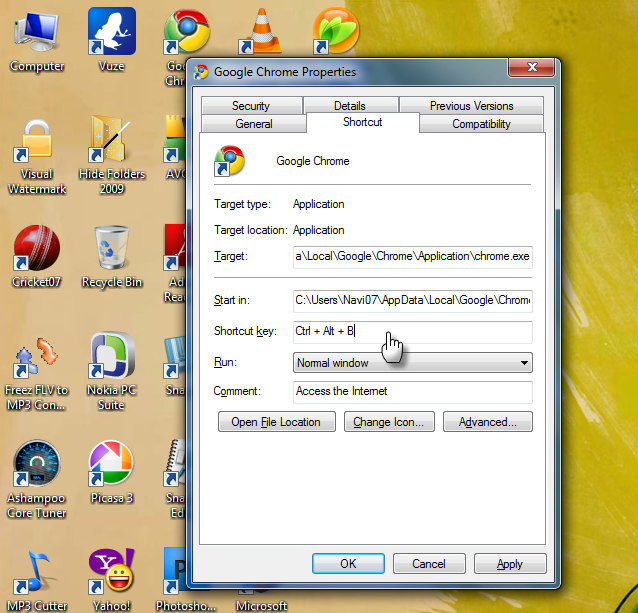The height and width of the screenshot is (613, 638).
Task: Select the Recycle Bin icon
Action: (111, 256)
